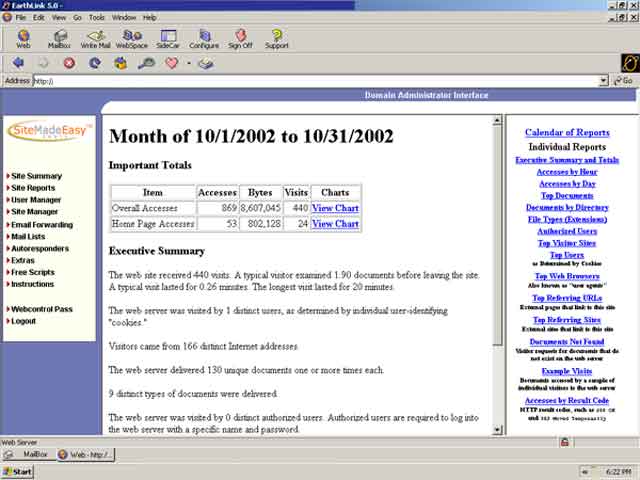
Task: Open the MailBox toolbar icon
Action: pos(59,38)
